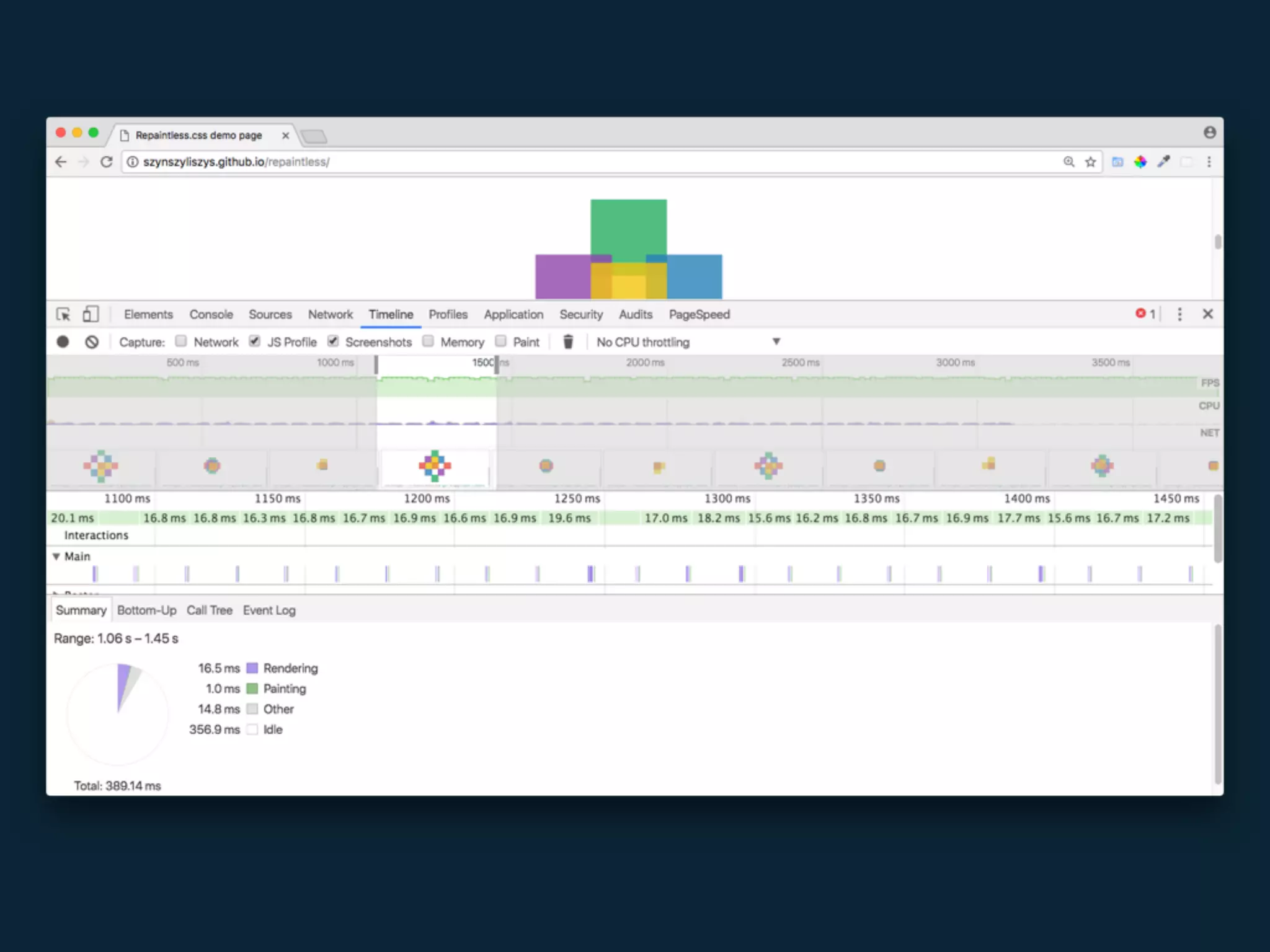Collapse the Main thread section
Image resolution: width=1270 pixels, height=952 pixels.
[x=56, y=557]
